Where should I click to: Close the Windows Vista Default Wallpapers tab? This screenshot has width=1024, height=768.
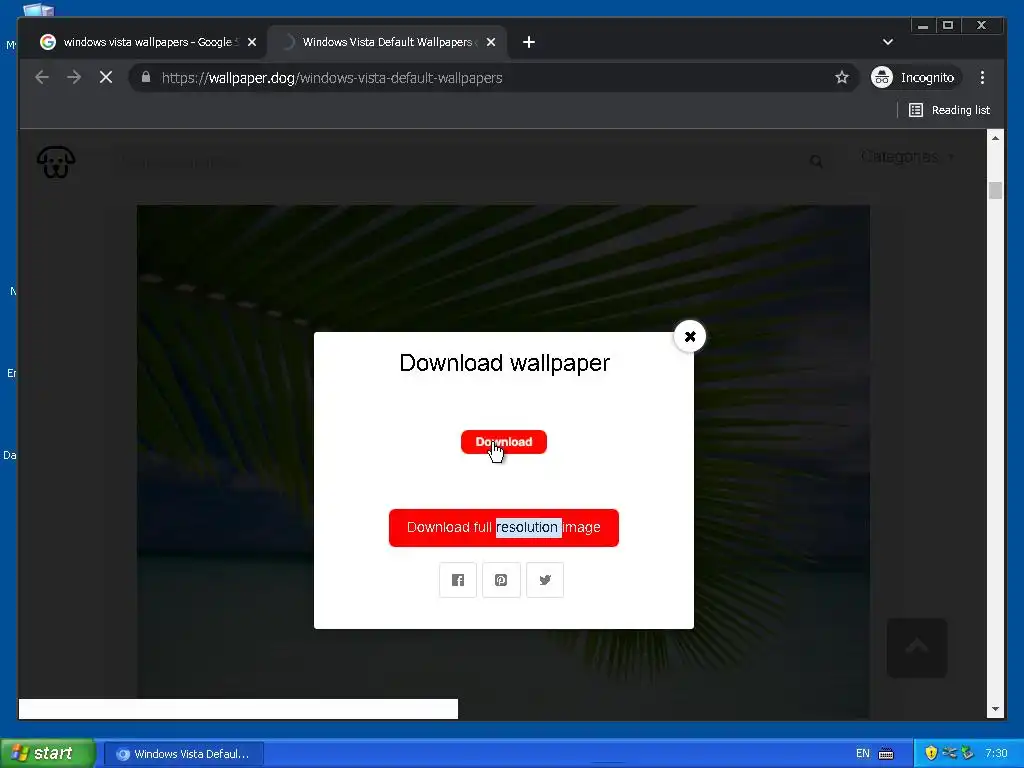491,42
